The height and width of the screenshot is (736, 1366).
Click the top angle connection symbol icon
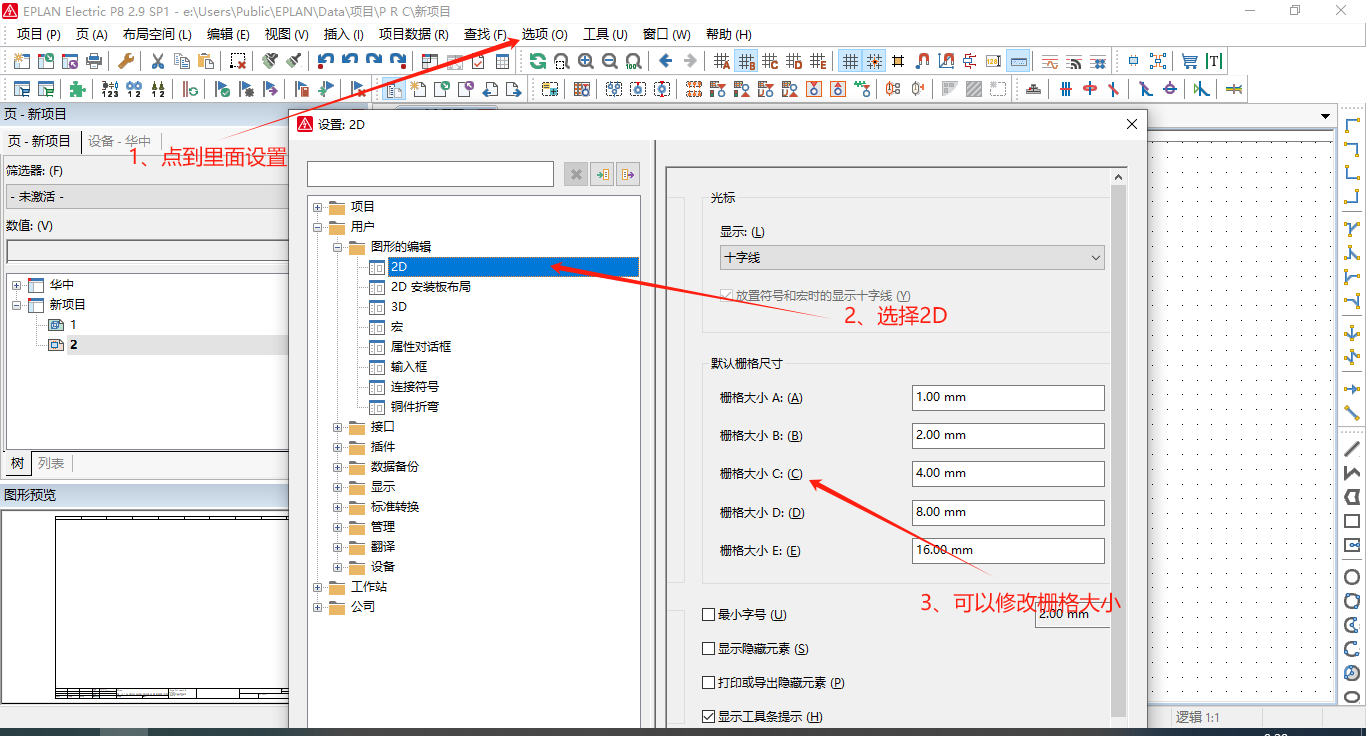(x=1352, y=125)
